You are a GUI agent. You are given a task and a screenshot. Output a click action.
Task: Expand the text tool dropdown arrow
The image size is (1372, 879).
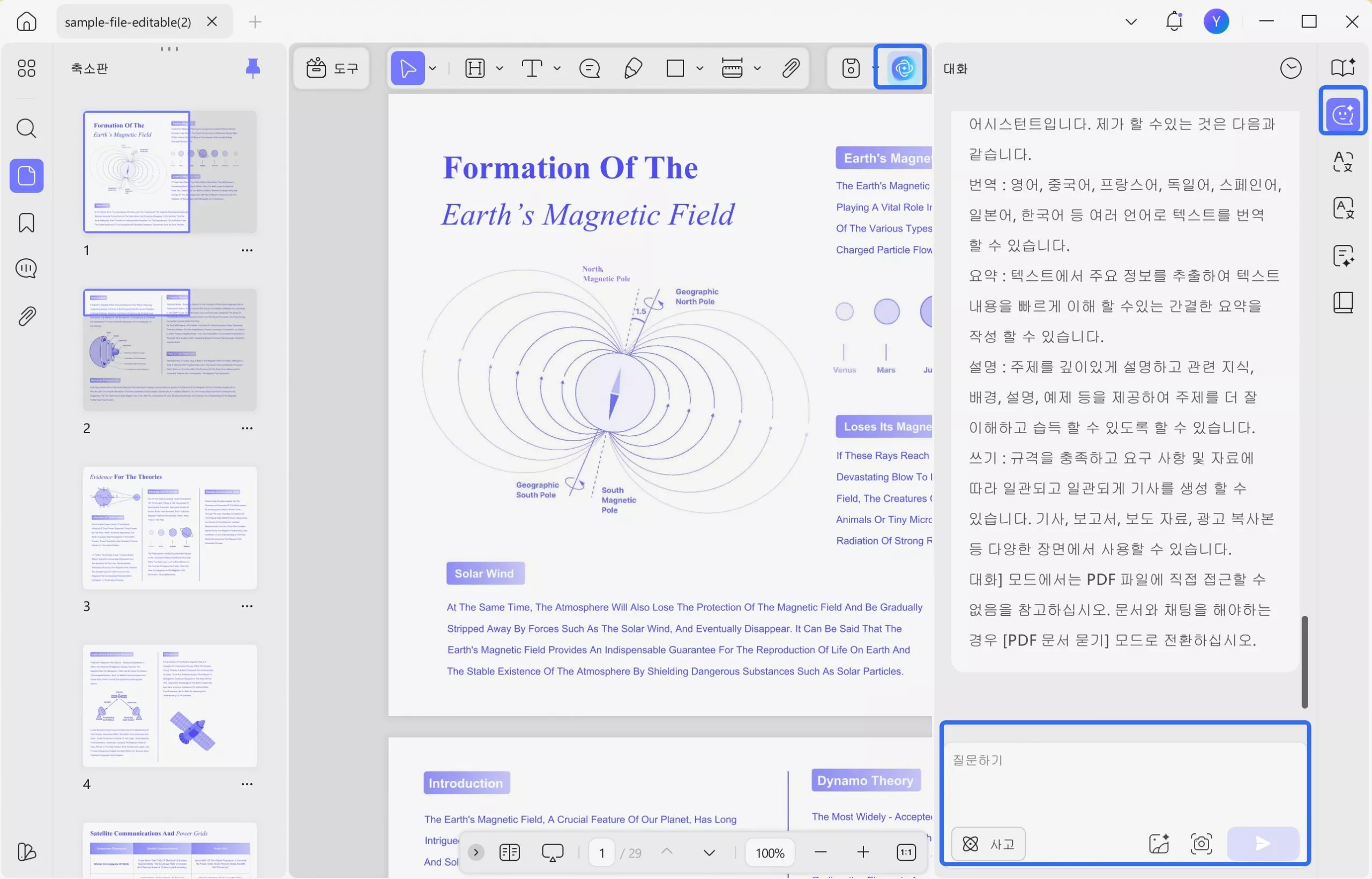pos(557,69)
